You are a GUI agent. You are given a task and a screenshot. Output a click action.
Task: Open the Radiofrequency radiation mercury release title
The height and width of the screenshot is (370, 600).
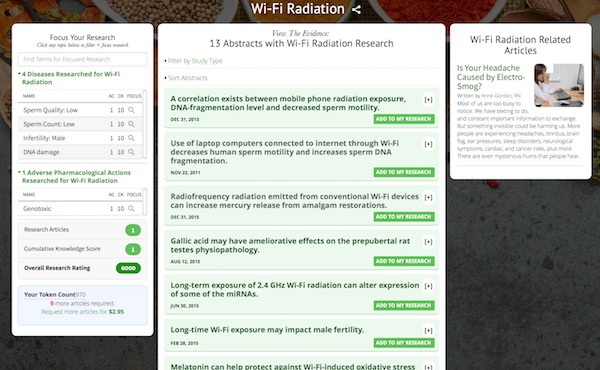point(295,201)
